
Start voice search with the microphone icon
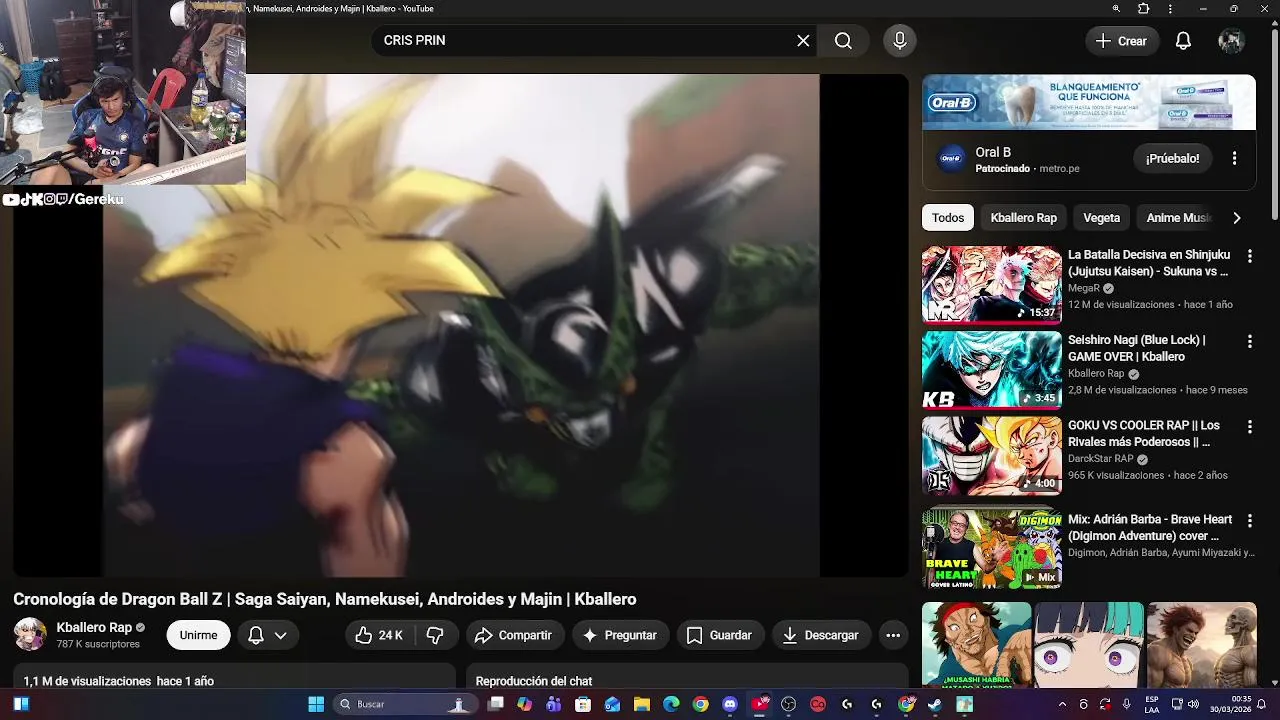click(900, 41)
